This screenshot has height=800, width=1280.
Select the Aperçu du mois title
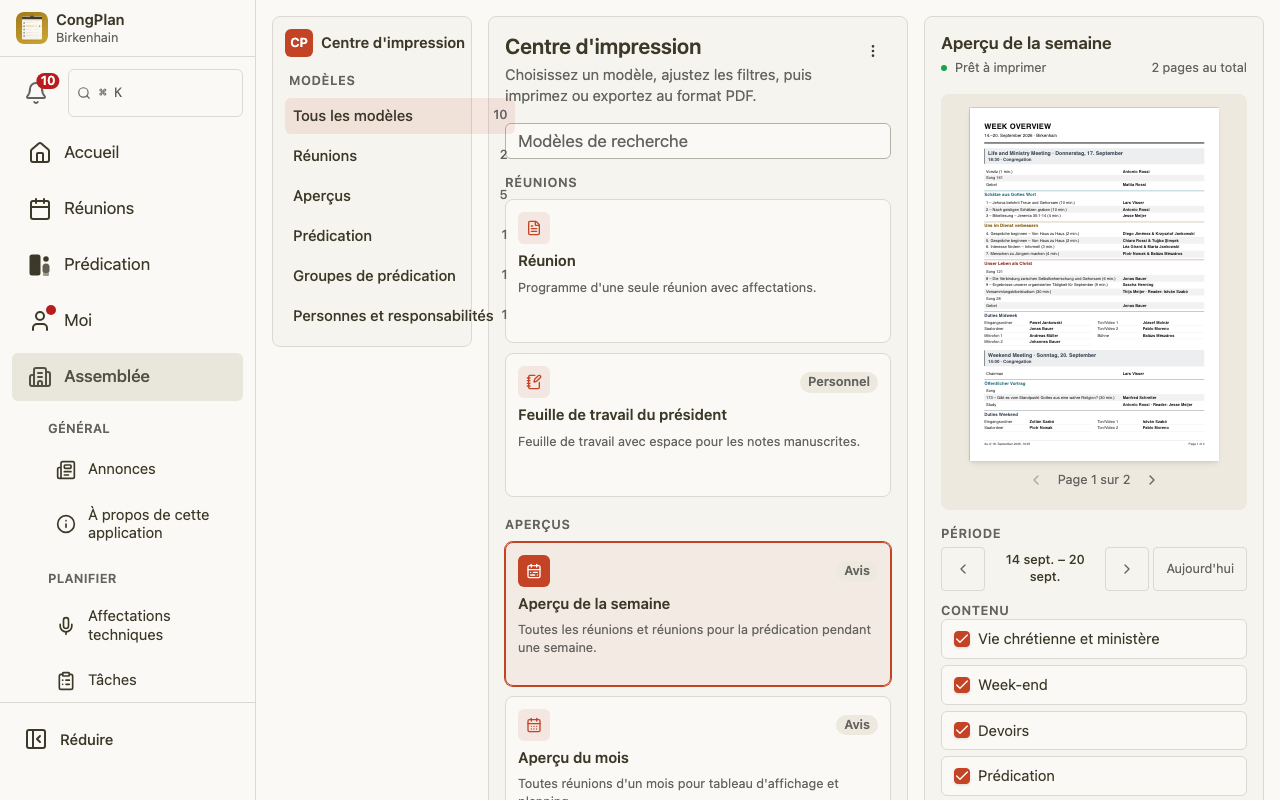point(573,758)
